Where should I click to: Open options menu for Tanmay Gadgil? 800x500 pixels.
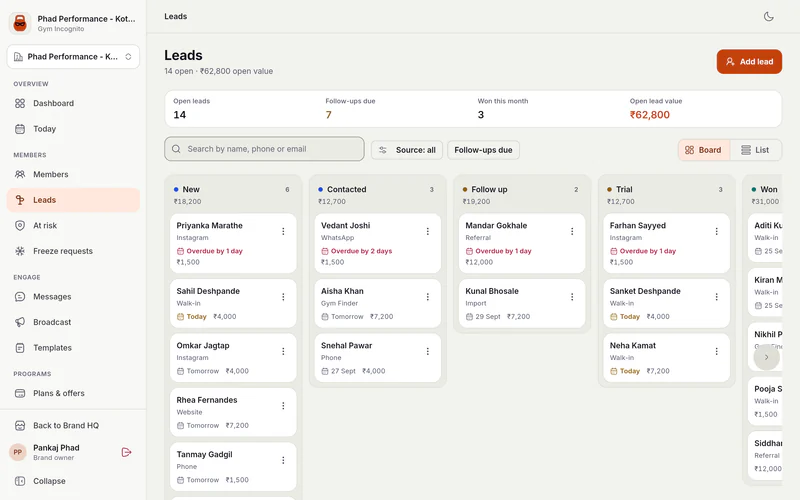click(x=283, y=460)
